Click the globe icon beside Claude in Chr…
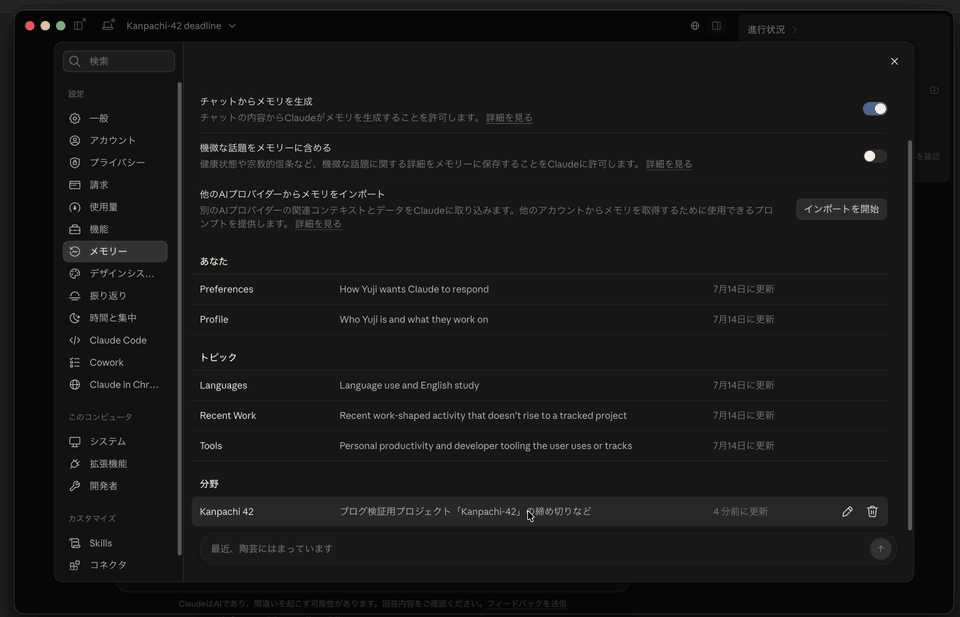Image resolution: width=960 pixels, height=617 pixels. tap(75, 384)
